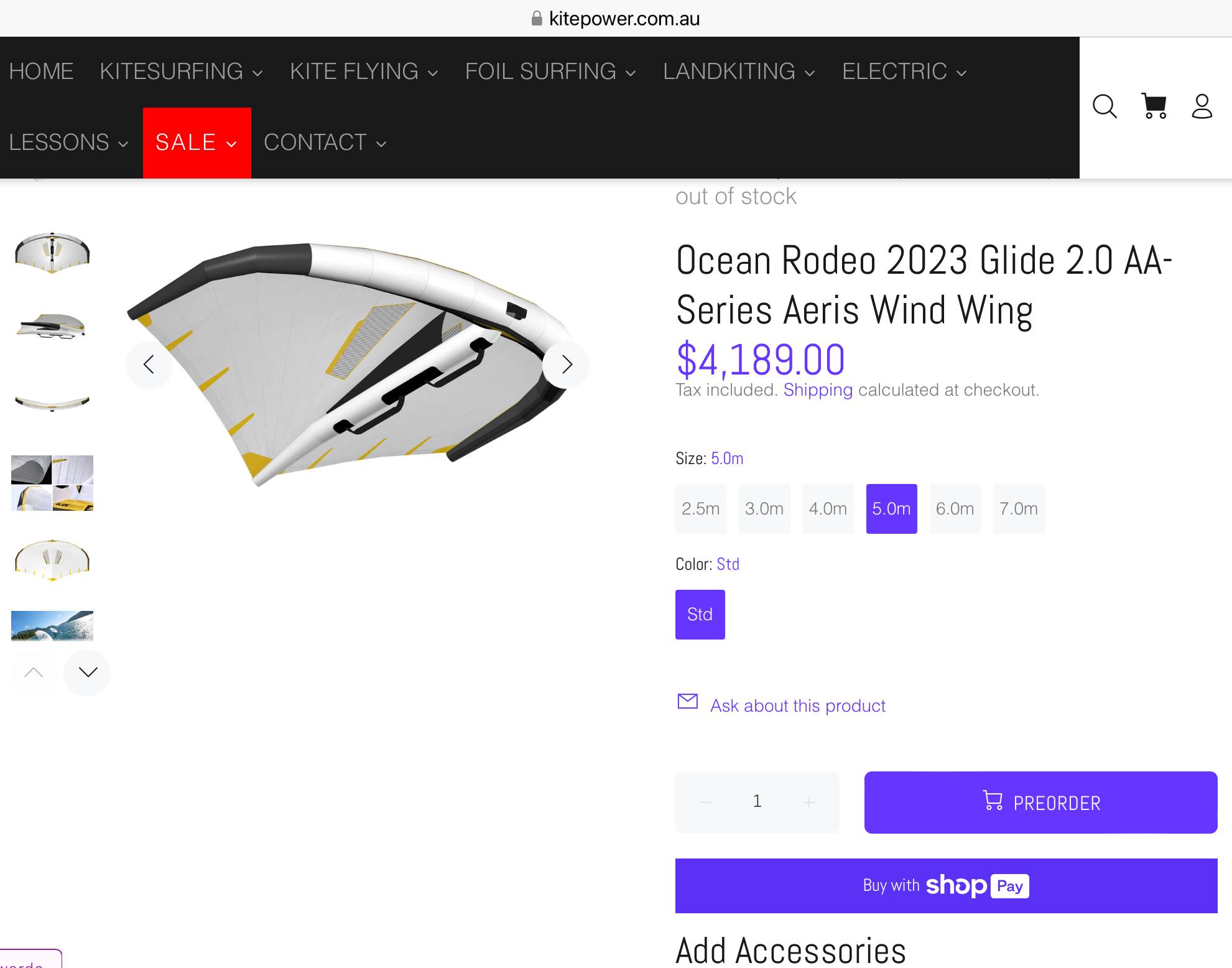This screenshot has width=1232, height=968.
Task: Show previous product image arrow
Action: tap(149, 365)
